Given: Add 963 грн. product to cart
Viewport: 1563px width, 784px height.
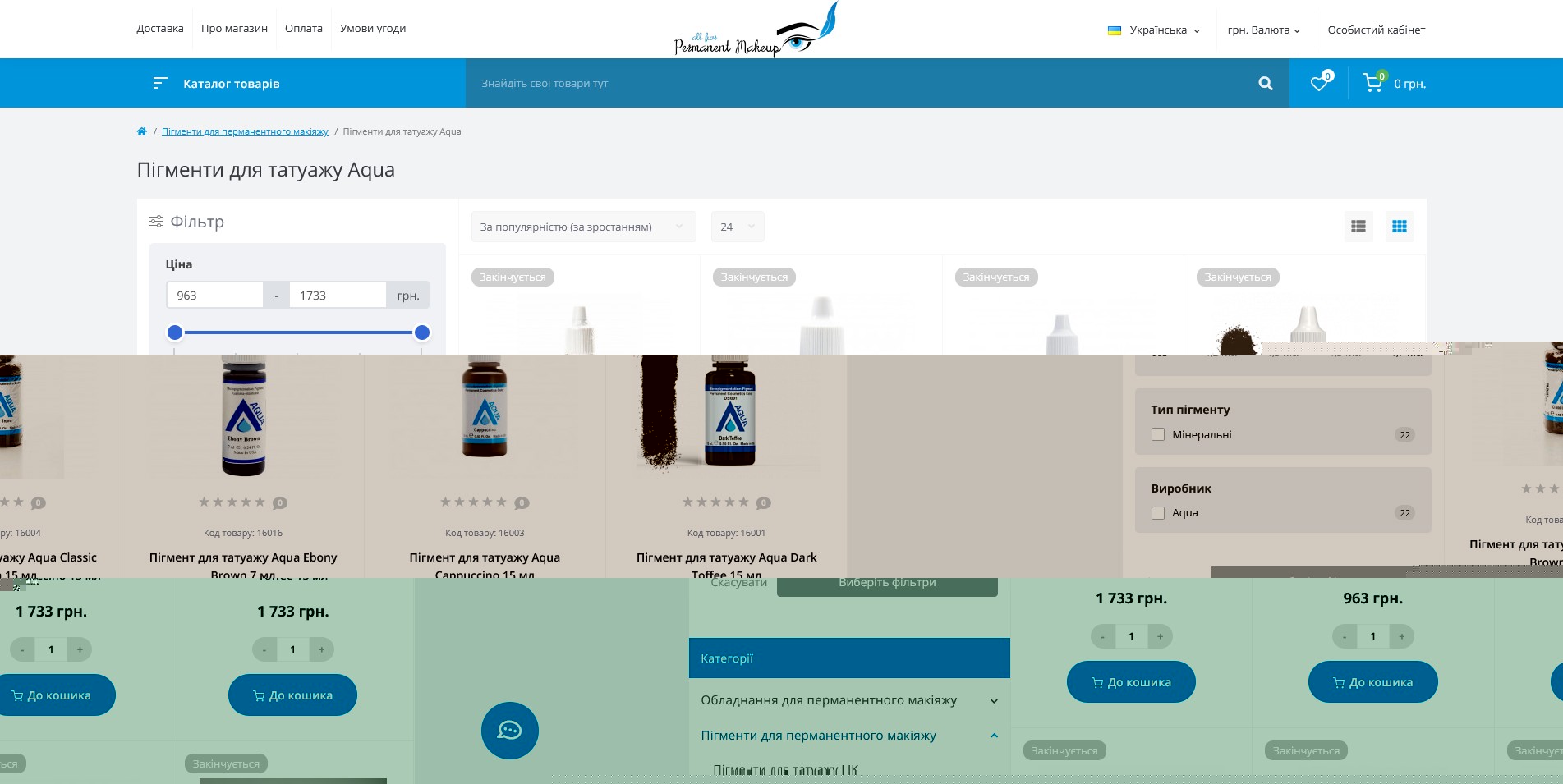Looking at the screenshot, I should (1373, 682).
